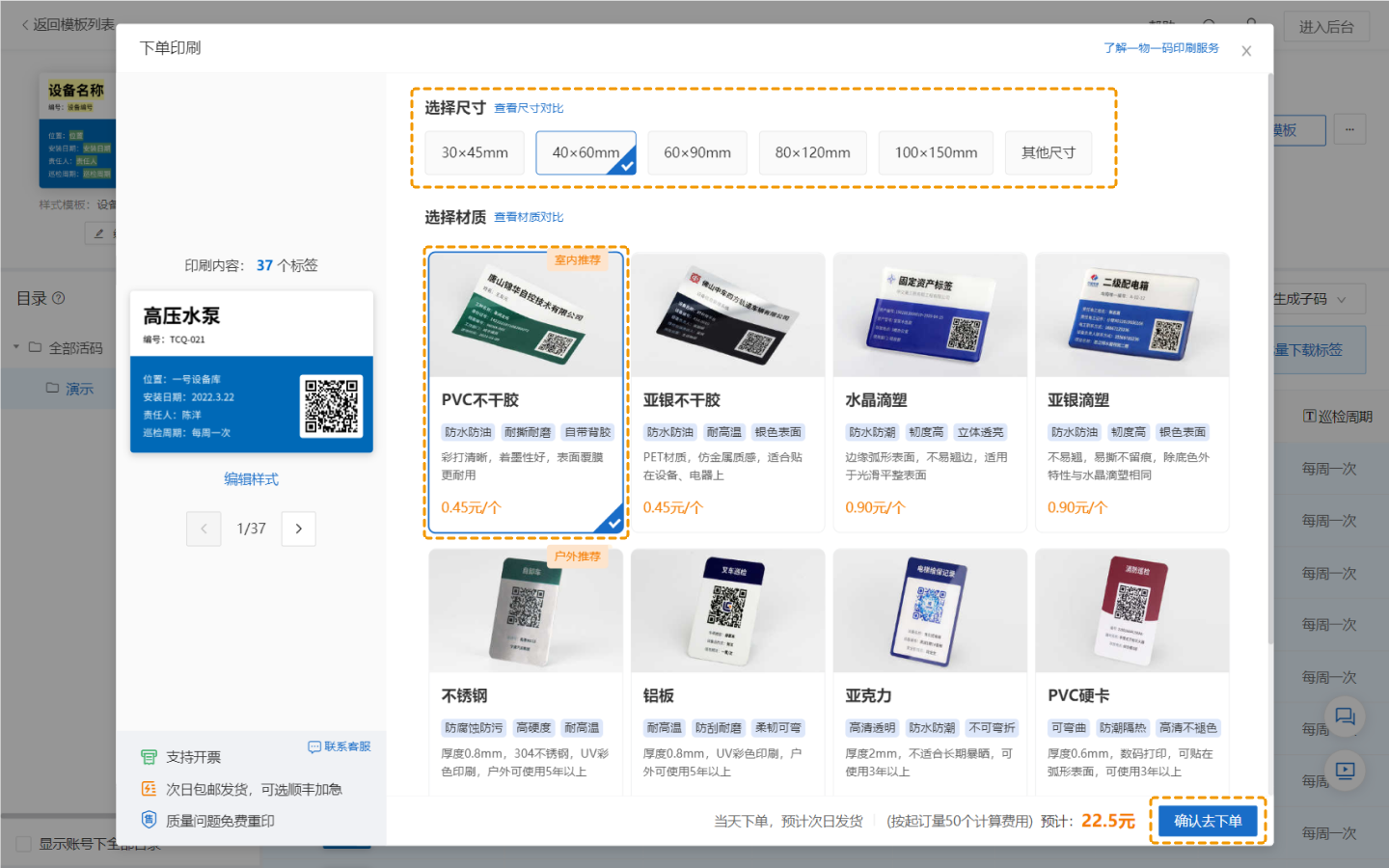Viewport: 1389px width, 868px height.
Task: Click 巡检周期 column header in background
Action: pos(1337,417)
